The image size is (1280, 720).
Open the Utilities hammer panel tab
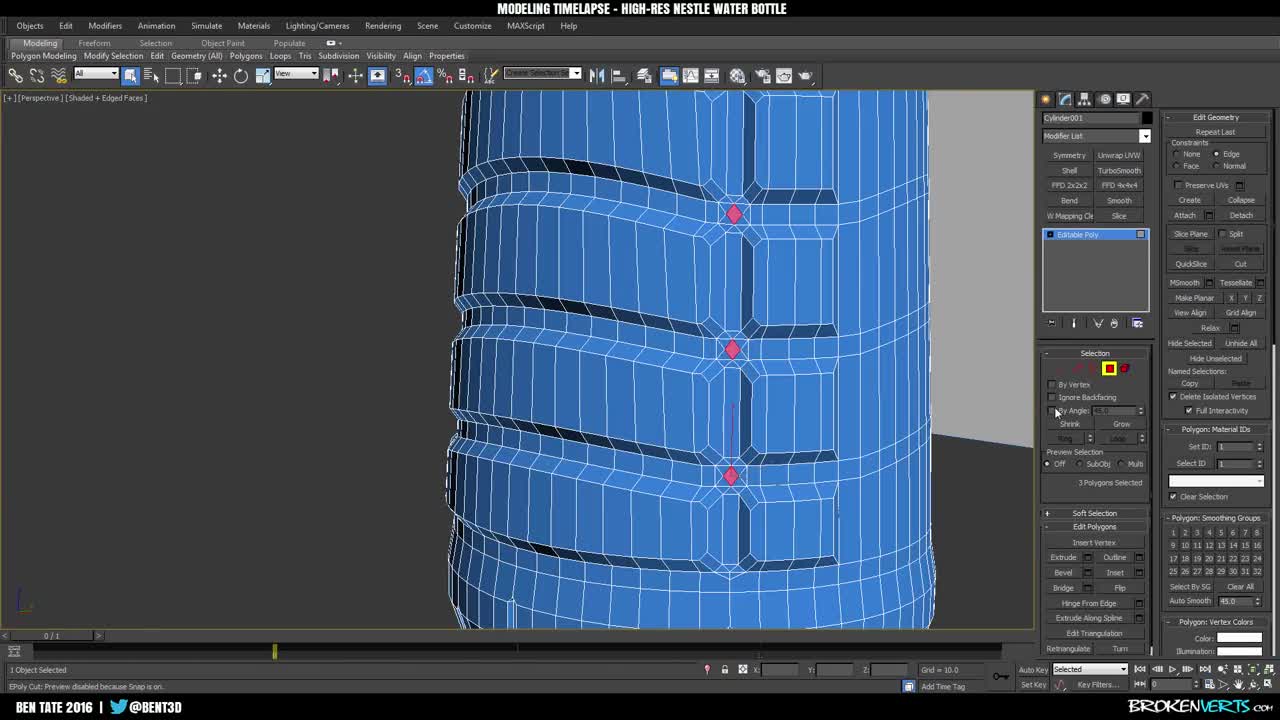coord(1142,99)
